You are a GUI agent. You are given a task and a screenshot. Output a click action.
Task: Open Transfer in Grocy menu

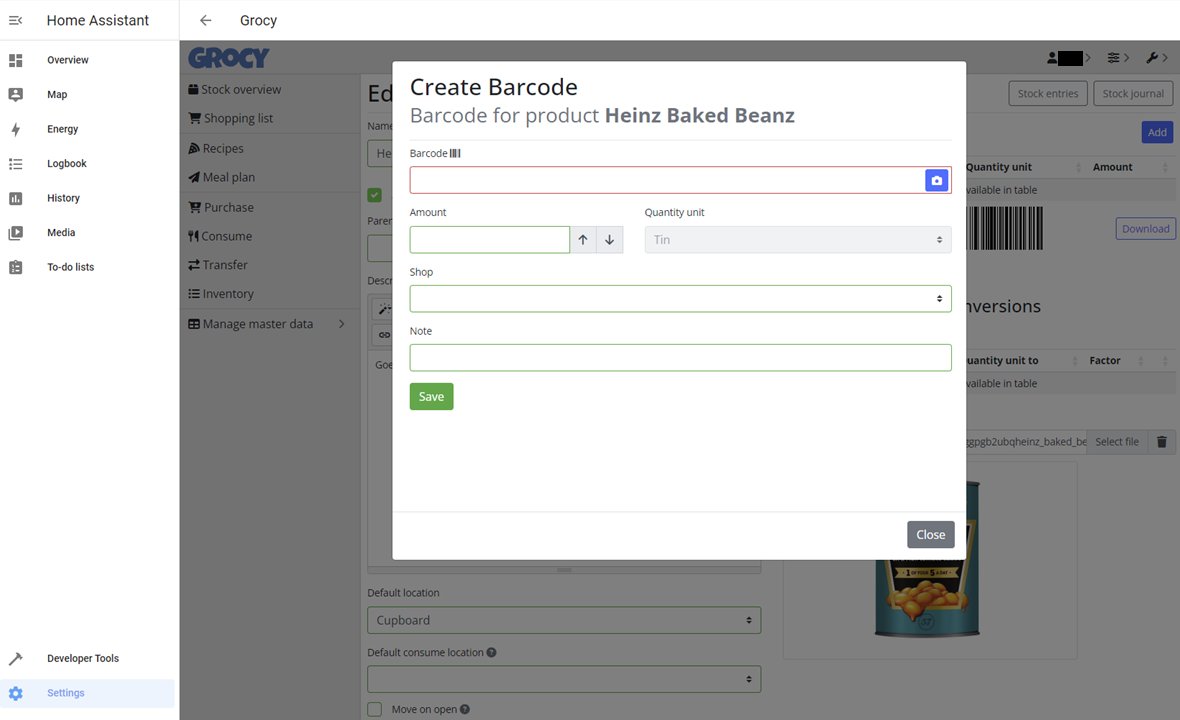(218, 266)
